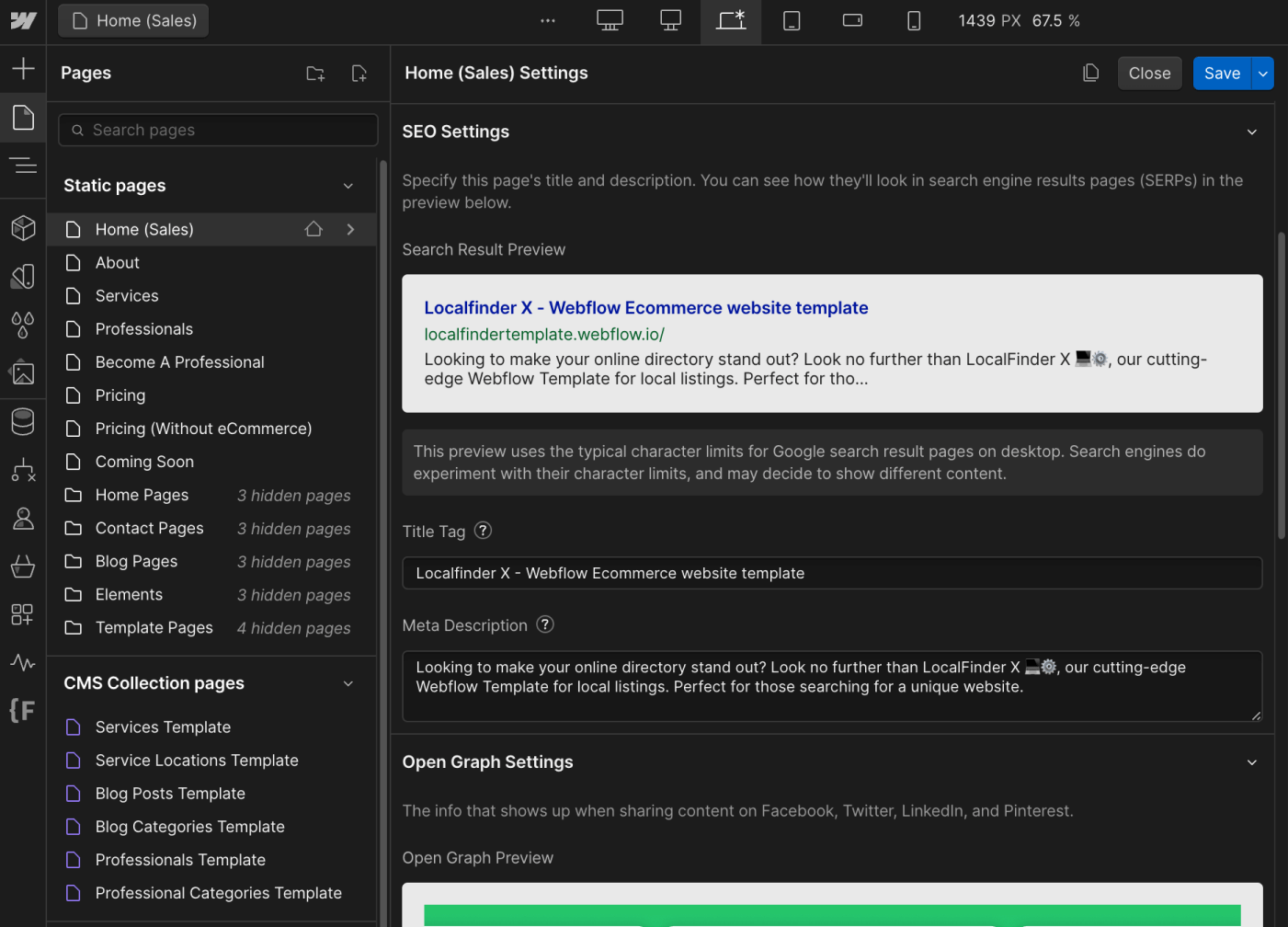Select the About page
Viewport: 1288px width, 927px height.
[211, 262]
